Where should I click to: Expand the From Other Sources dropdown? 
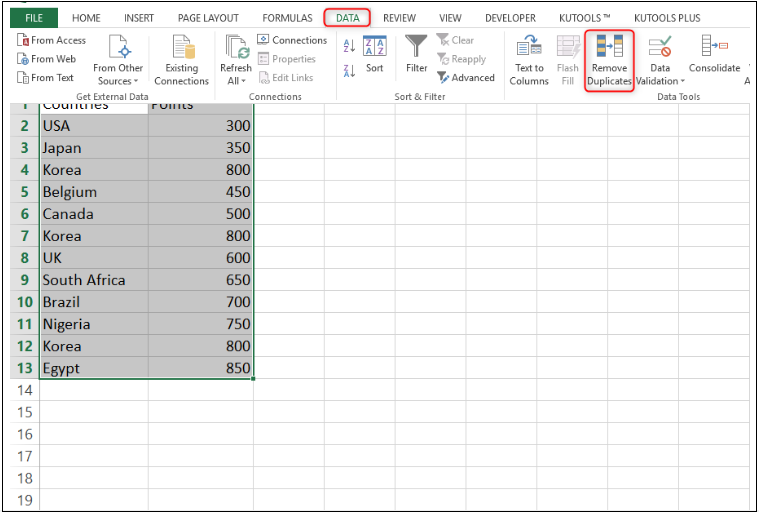tap(118, 81)
